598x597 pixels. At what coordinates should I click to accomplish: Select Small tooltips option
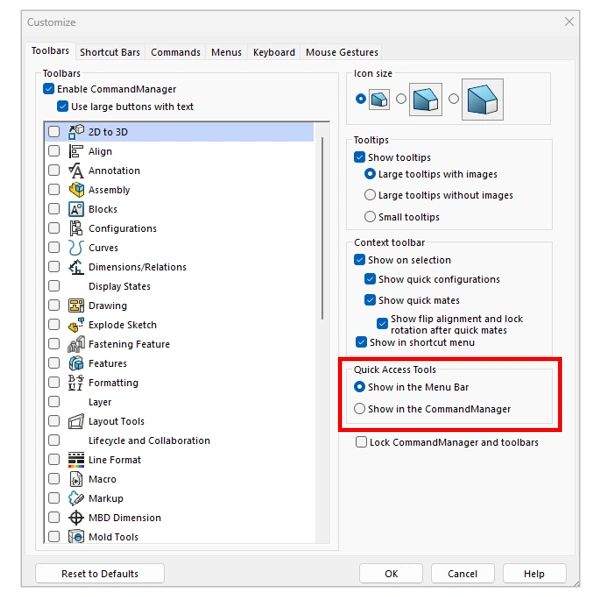370,217
